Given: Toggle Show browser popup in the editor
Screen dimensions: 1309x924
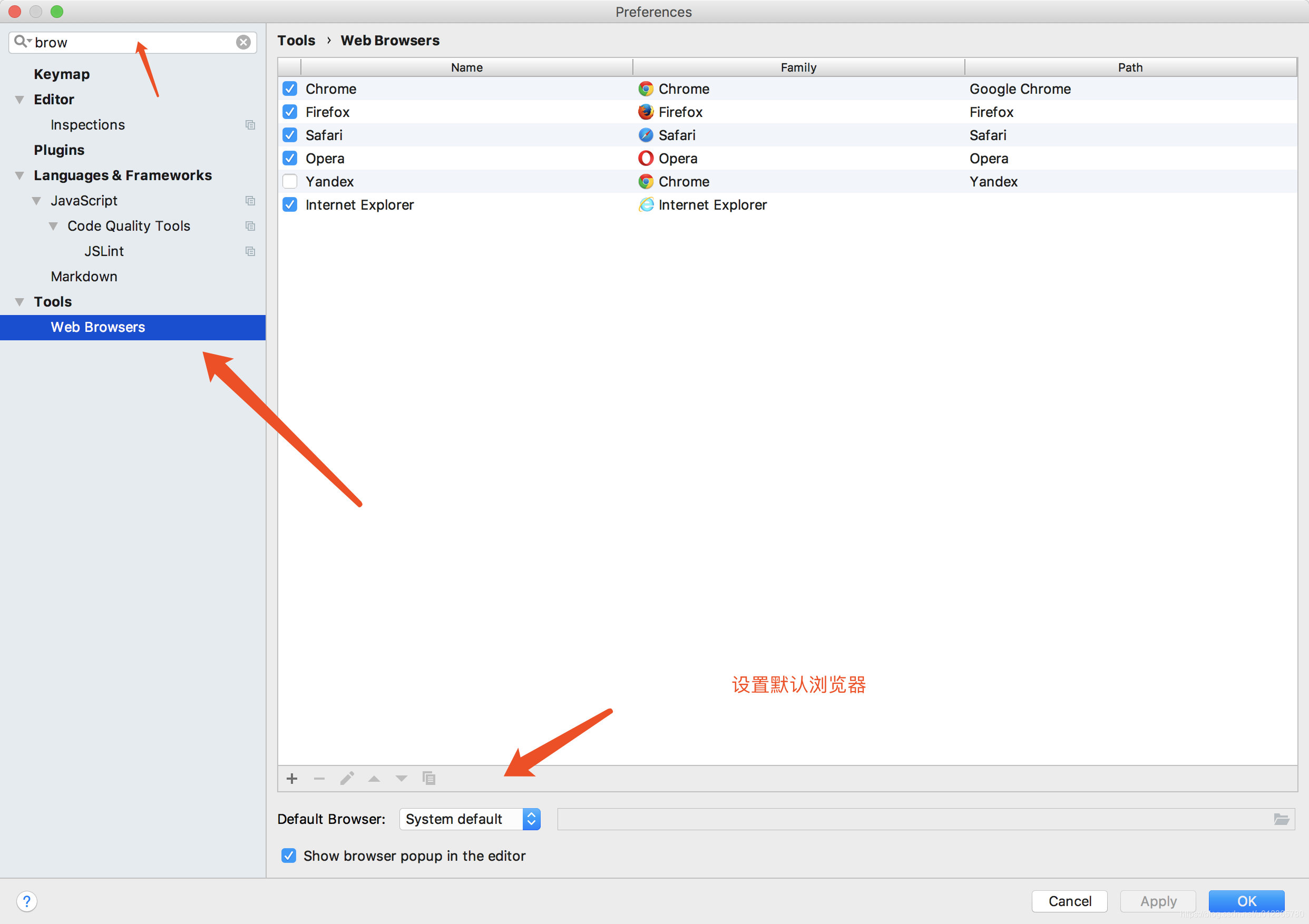Looking at the screenshot, I should point(289,856).
